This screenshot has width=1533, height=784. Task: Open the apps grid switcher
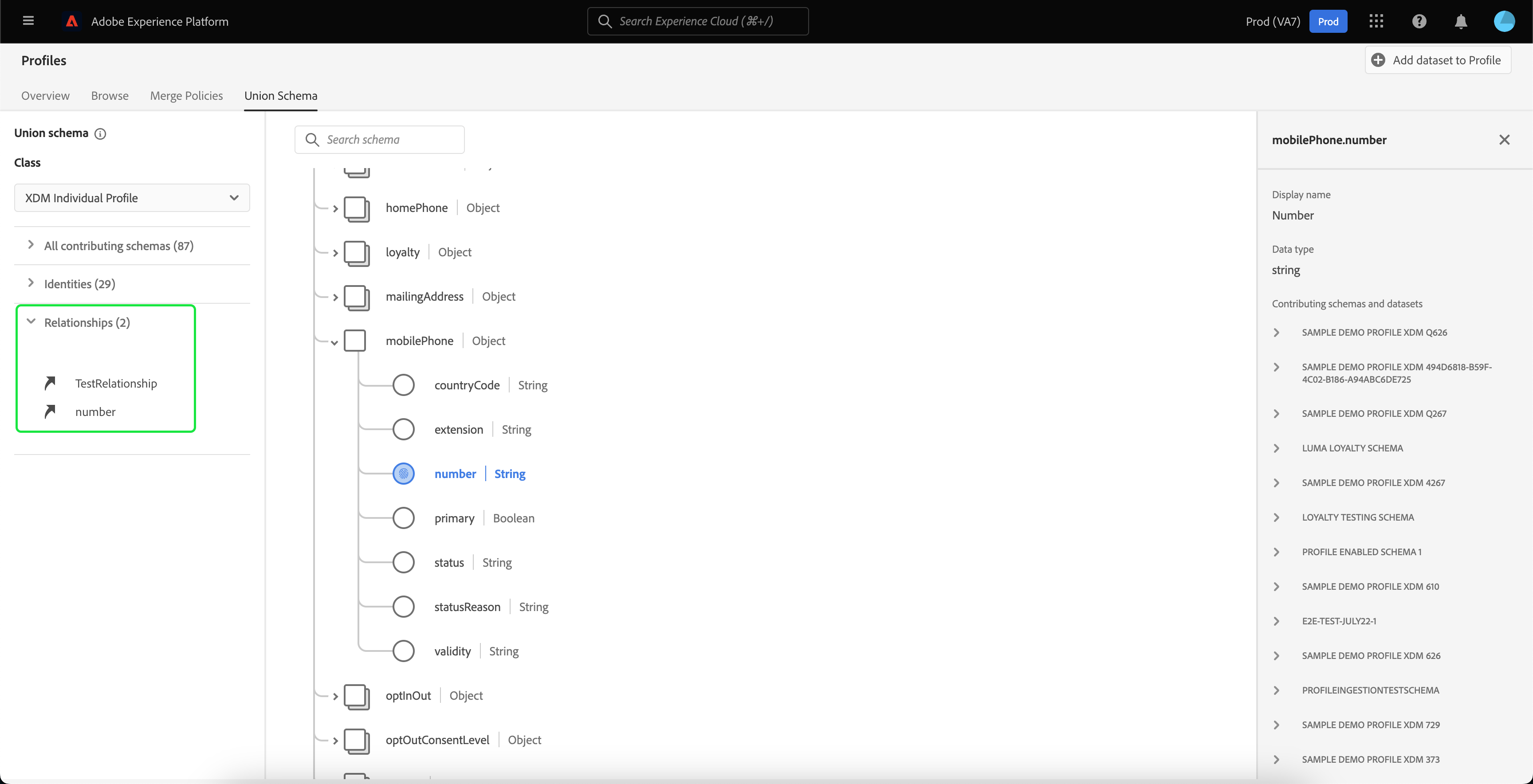click(x=1376, y=21)
